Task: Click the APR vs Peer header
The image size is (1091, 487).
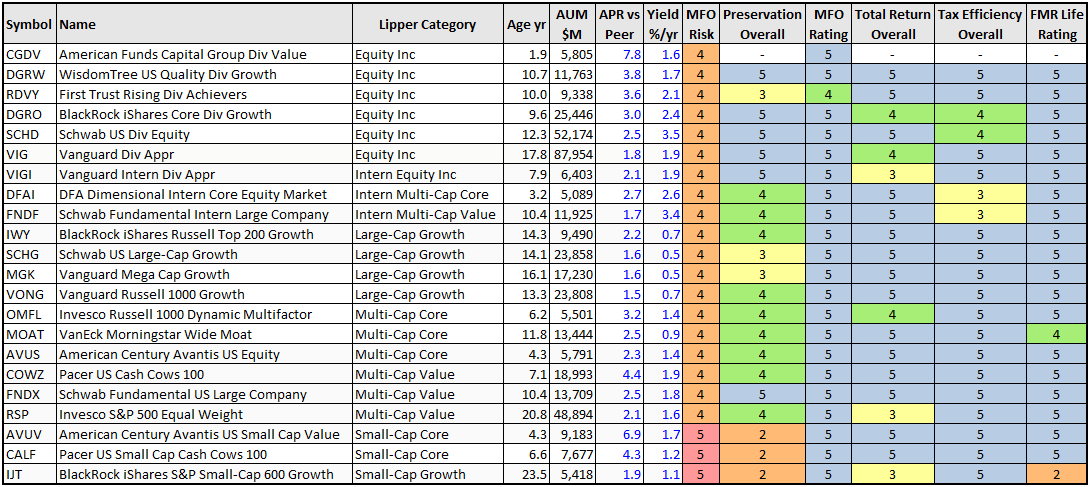Action: (x=619, y=24)
